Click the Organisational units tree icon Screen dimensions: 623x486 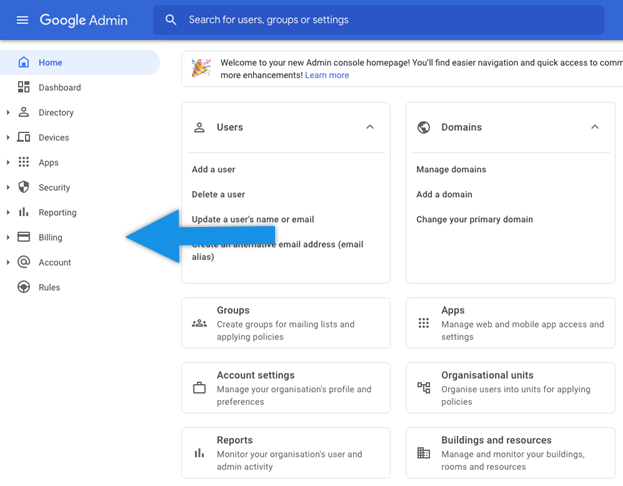pyautogui.click(x=424, y=388)
